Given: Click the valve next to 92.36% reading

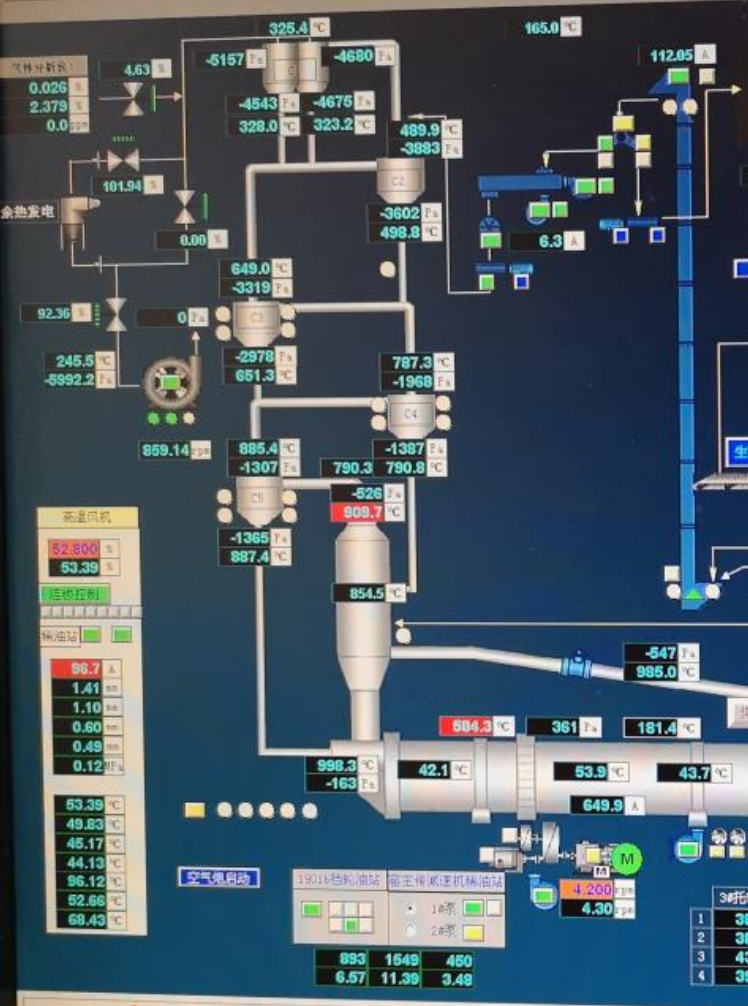Looking at the screenshot, I should point(116,313).
